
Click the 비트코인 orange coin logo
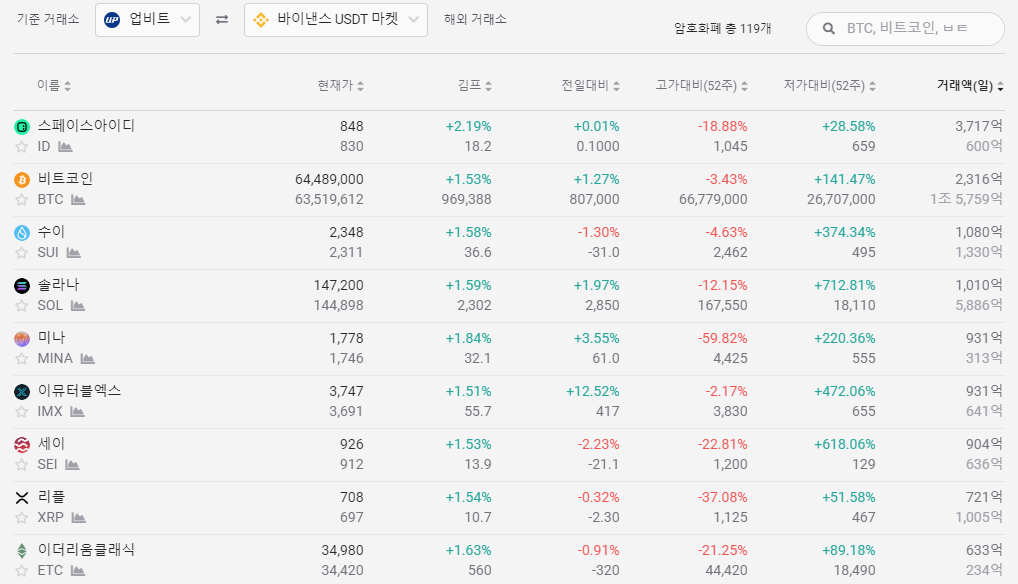click(22, 180)
